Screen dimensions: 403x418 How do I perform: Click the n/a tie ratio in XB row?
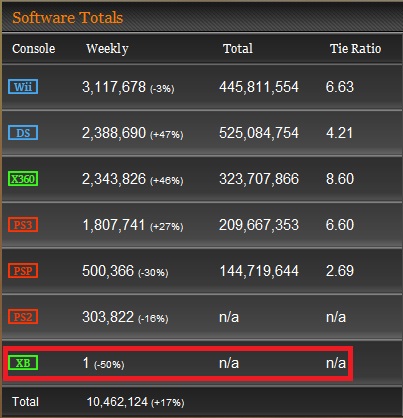pos(336,363)
